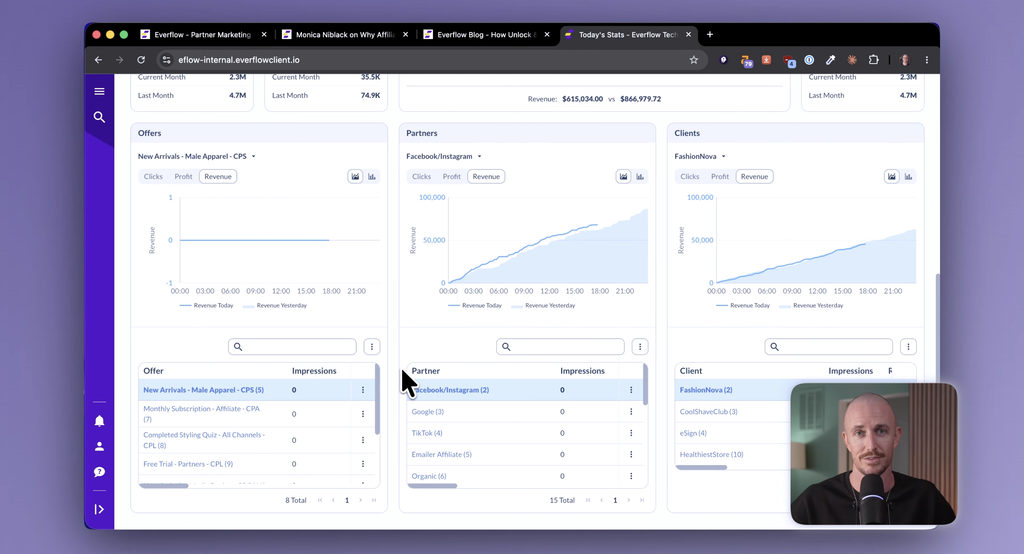Select Revenue metric in the Offers chart
The height and width of the screenshot is (554, 1024).
pyautogui.click(x=218, y=176)
